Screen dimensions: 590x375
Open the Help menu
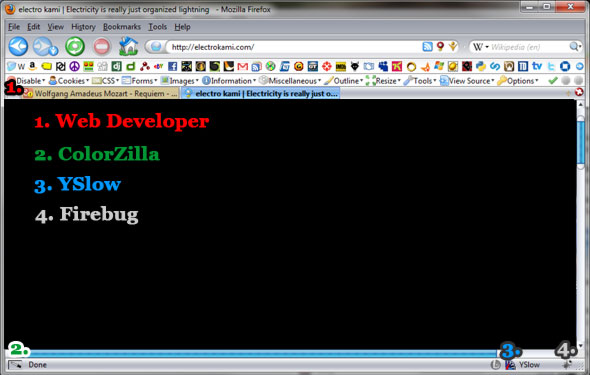(182, 27)
